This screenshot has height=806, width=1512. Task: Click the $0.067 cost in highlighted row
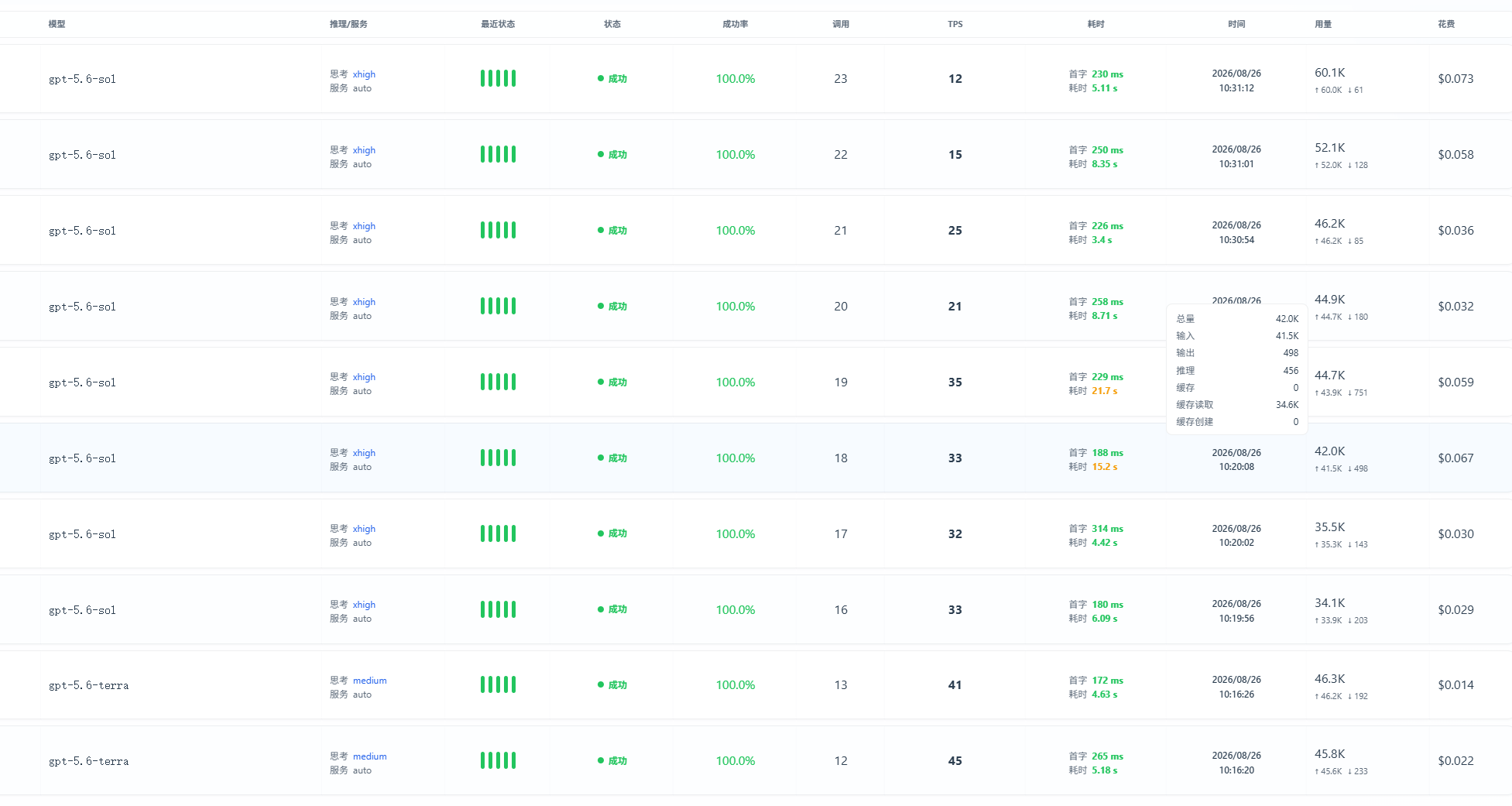tap(1455, 458)
